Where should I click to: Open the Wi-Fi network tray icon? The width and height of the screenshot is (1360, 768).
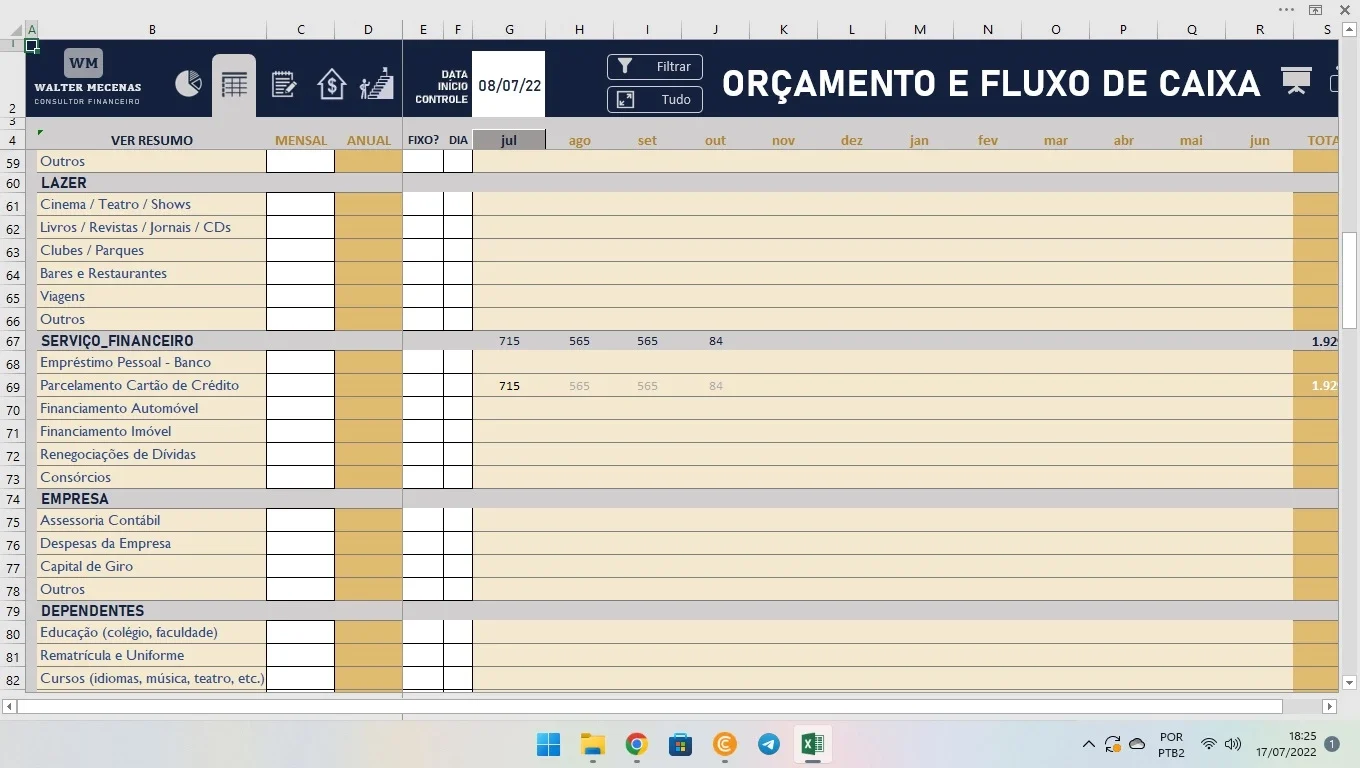click(1209, 745)
